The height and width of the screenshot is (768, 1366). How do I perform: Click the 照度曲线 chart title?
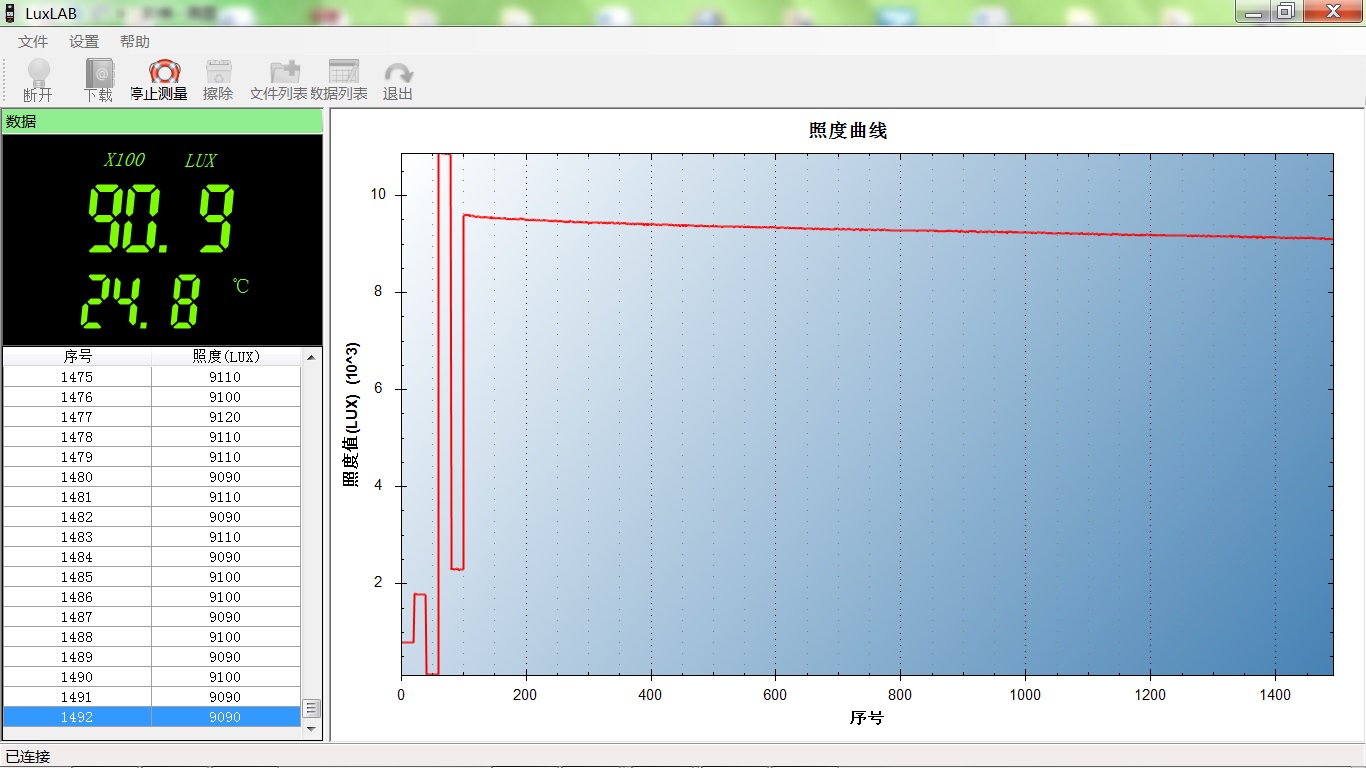click(x=848, y=131)
